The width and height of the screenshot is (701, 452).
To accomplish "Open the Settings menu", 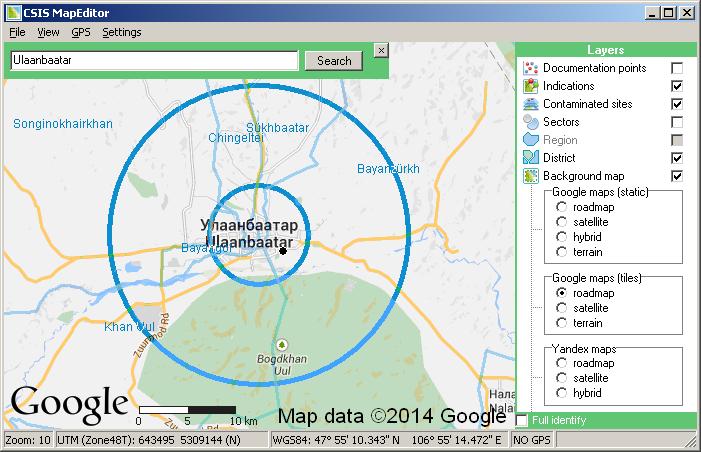I will (x=122, y=32).
